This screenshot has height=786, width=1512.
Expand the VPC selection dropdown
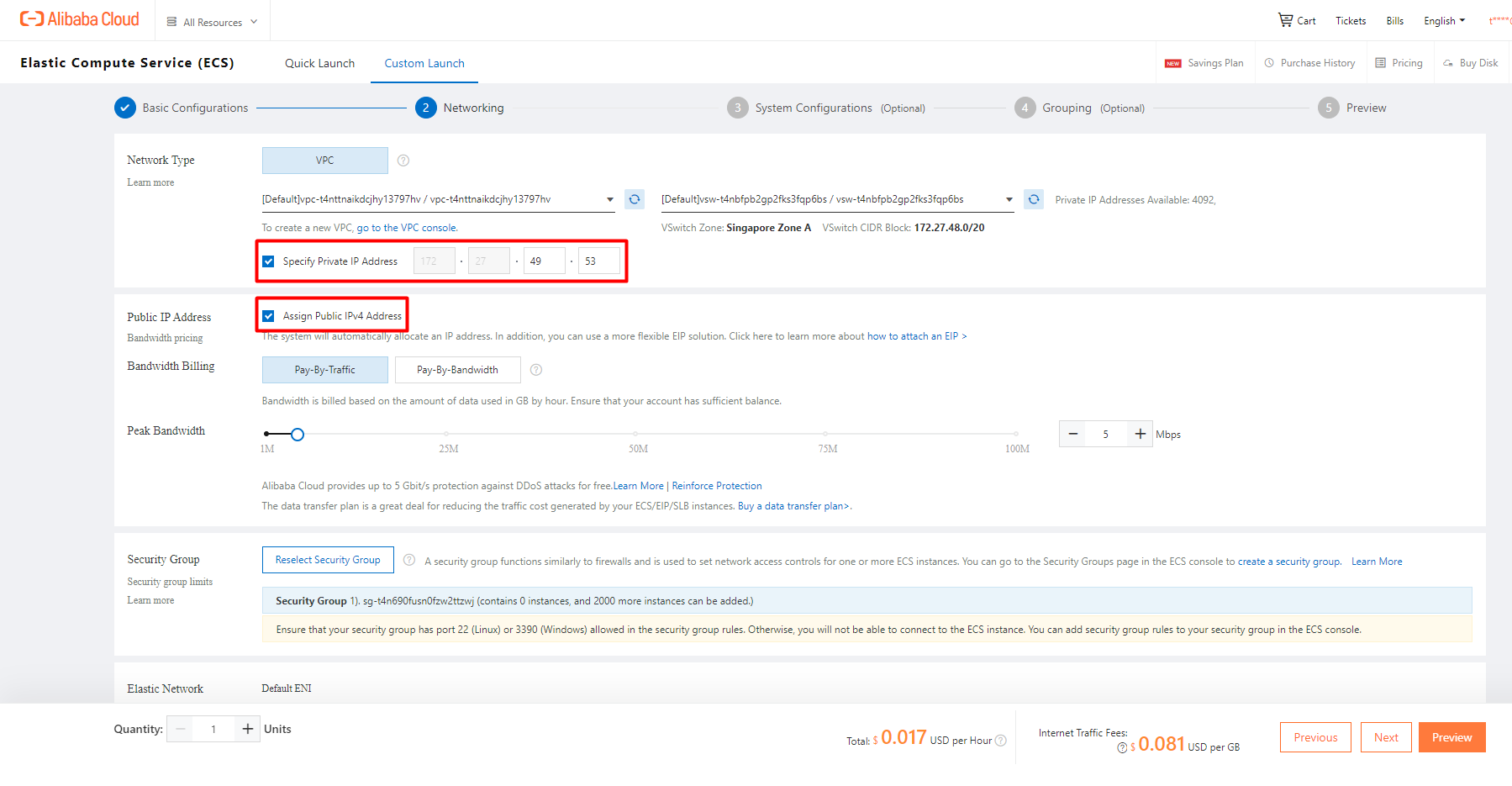(610, 199)
